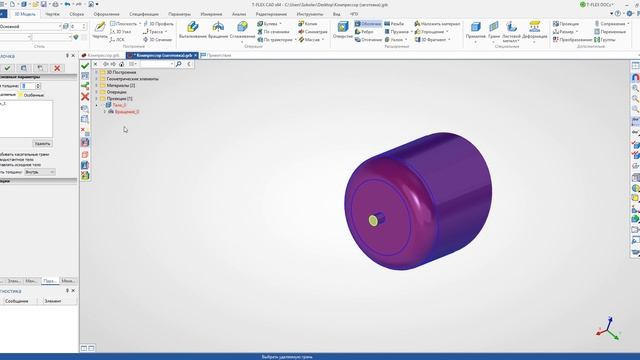Open the Примитив tool
Screen dimensions: 640x360
[476, 31]
